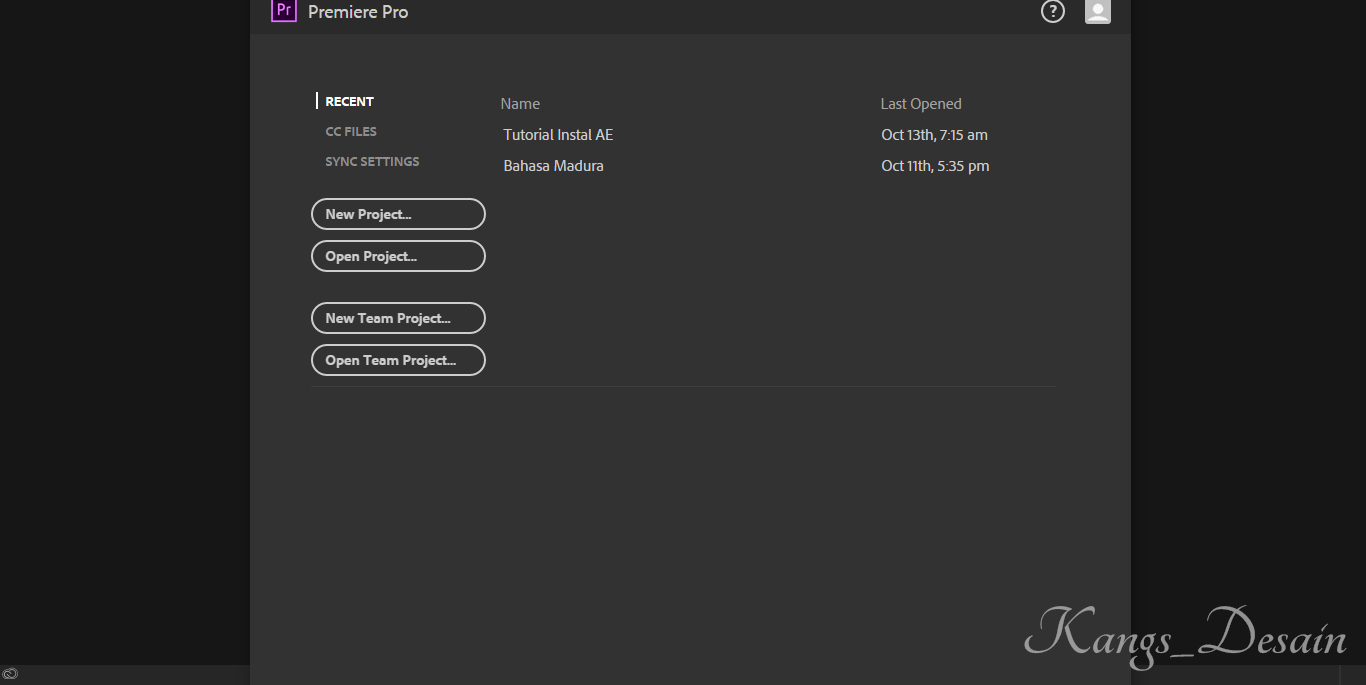The height and width of the screenshot is (685, 1366).
Task: Click the Premiere Pro Pr logo
Action: pyautogui.click(x=284, y=11)
